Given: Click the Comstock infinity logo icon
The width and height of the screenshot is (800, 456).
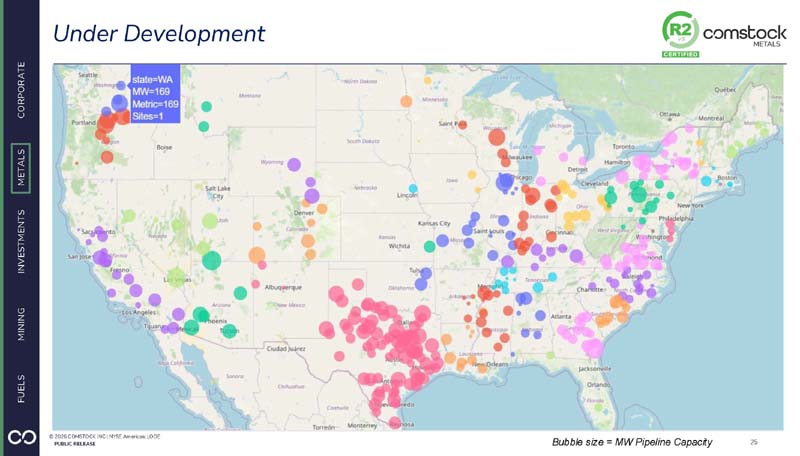Looking at the screenshot, I should coord(22,438).
